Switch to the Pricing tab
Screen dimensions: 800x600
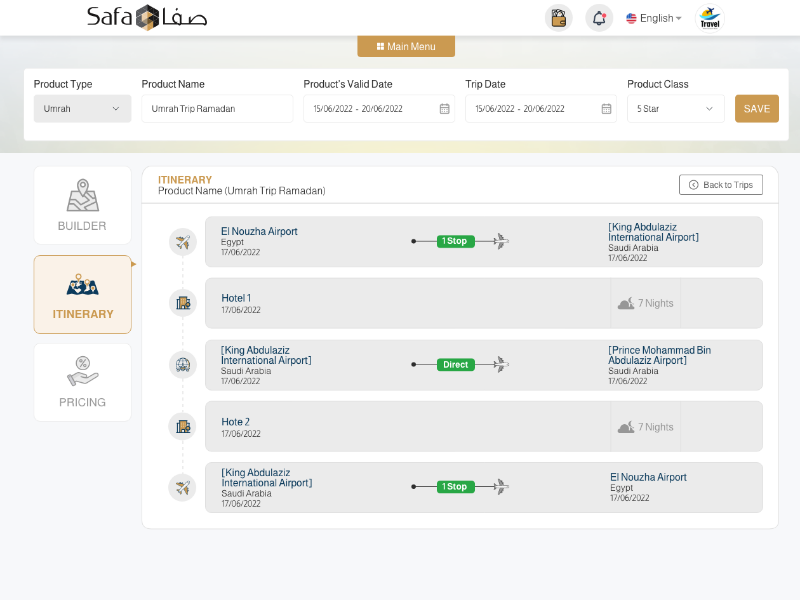(82, 383)
